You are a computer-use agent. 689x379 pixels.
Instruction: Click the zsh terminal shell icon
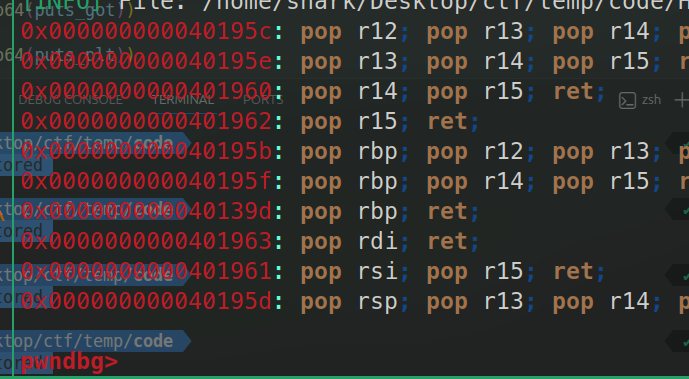point(627,101)
